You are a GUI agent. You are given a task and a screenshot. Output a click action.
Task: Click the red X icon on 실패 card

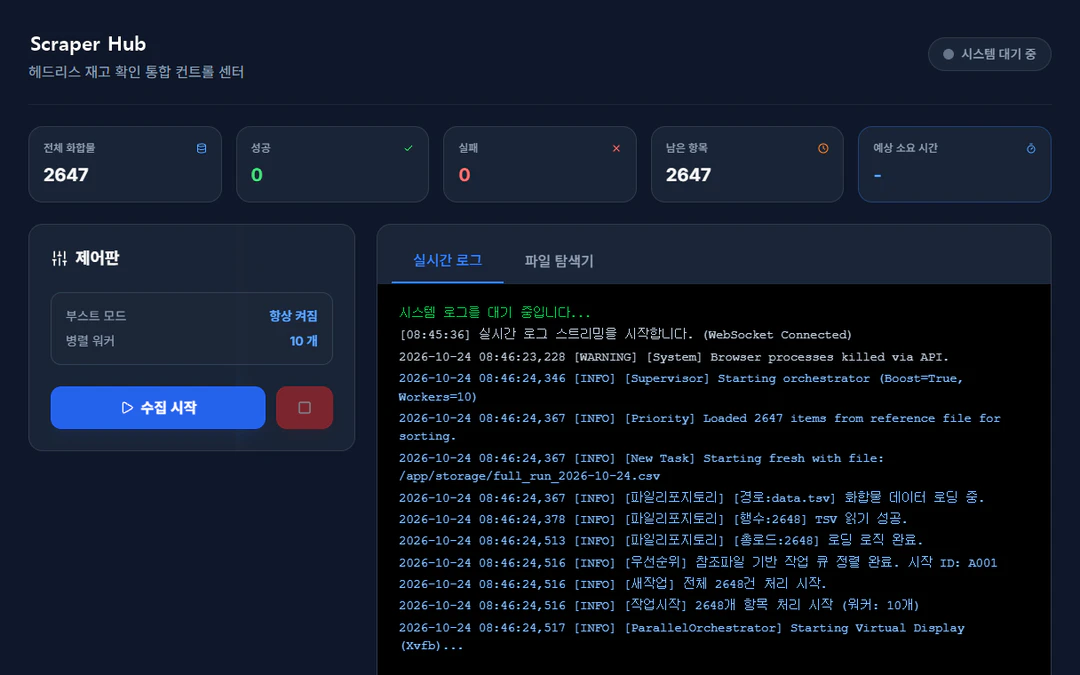[x=616, y=148]
